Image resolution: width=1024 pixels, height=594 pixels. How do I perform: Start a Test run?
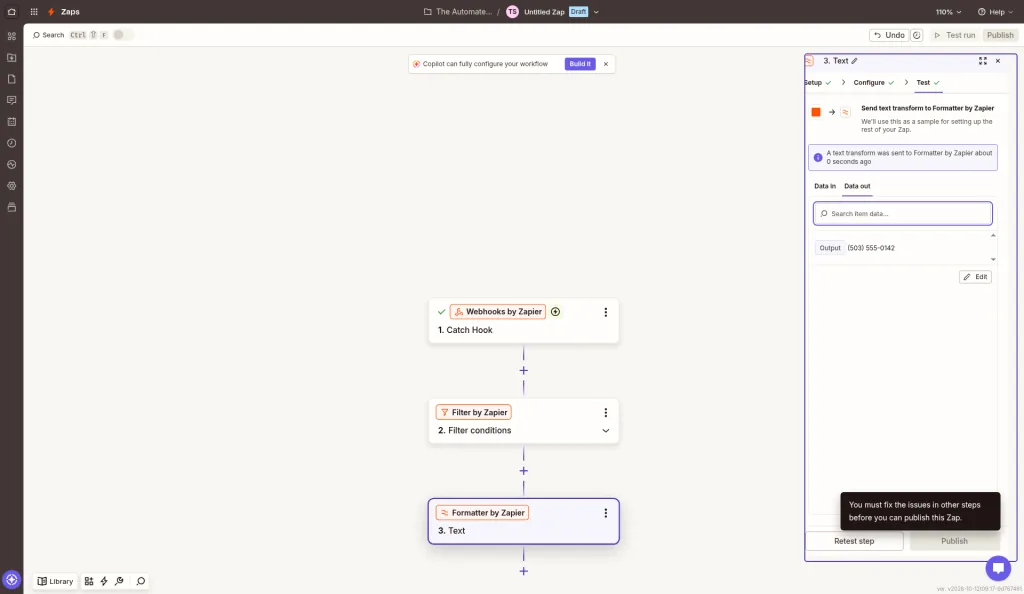(954, 35)
